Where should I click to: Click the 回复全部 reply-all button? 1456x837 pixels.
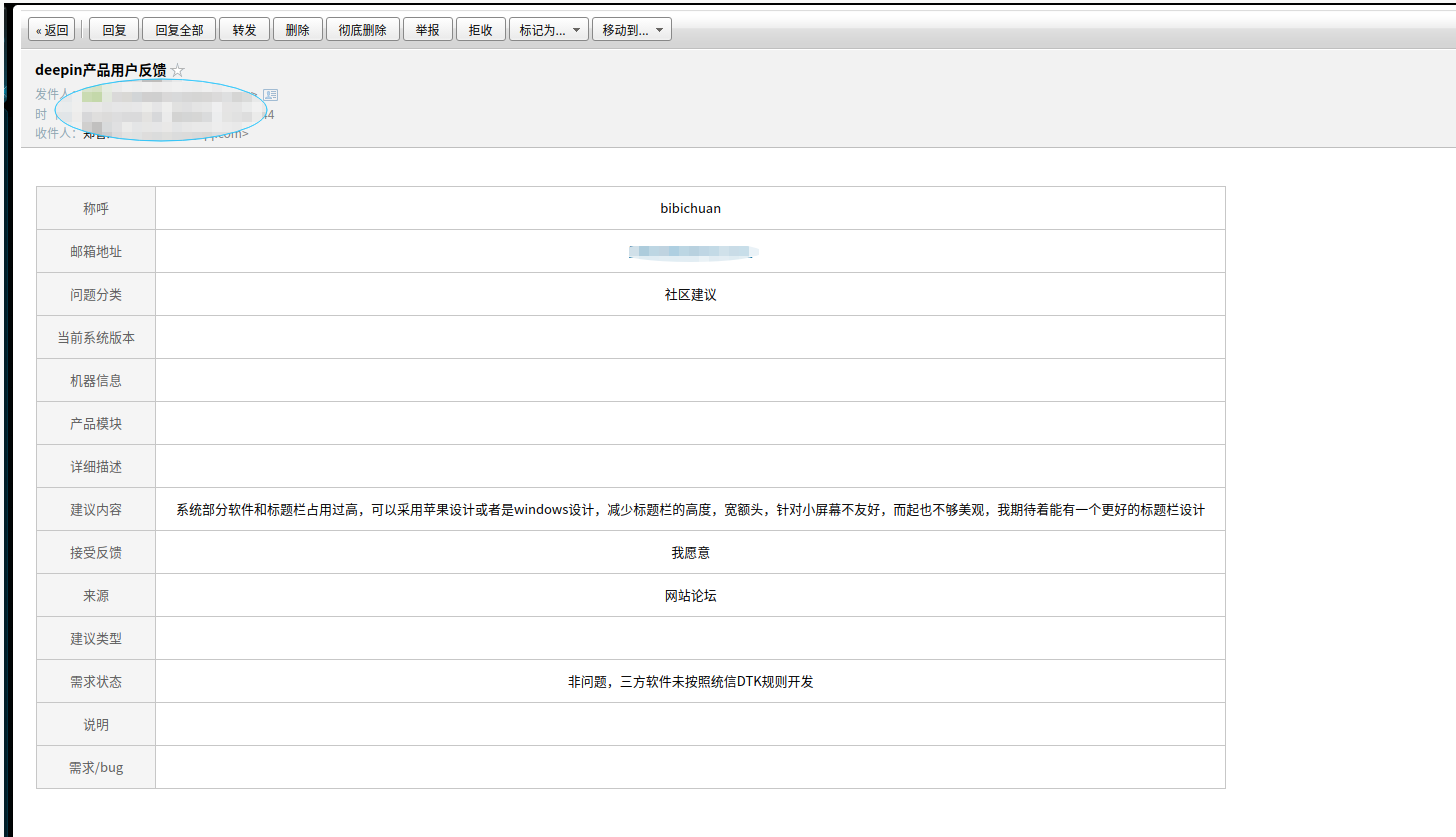(x=178, y=29)
